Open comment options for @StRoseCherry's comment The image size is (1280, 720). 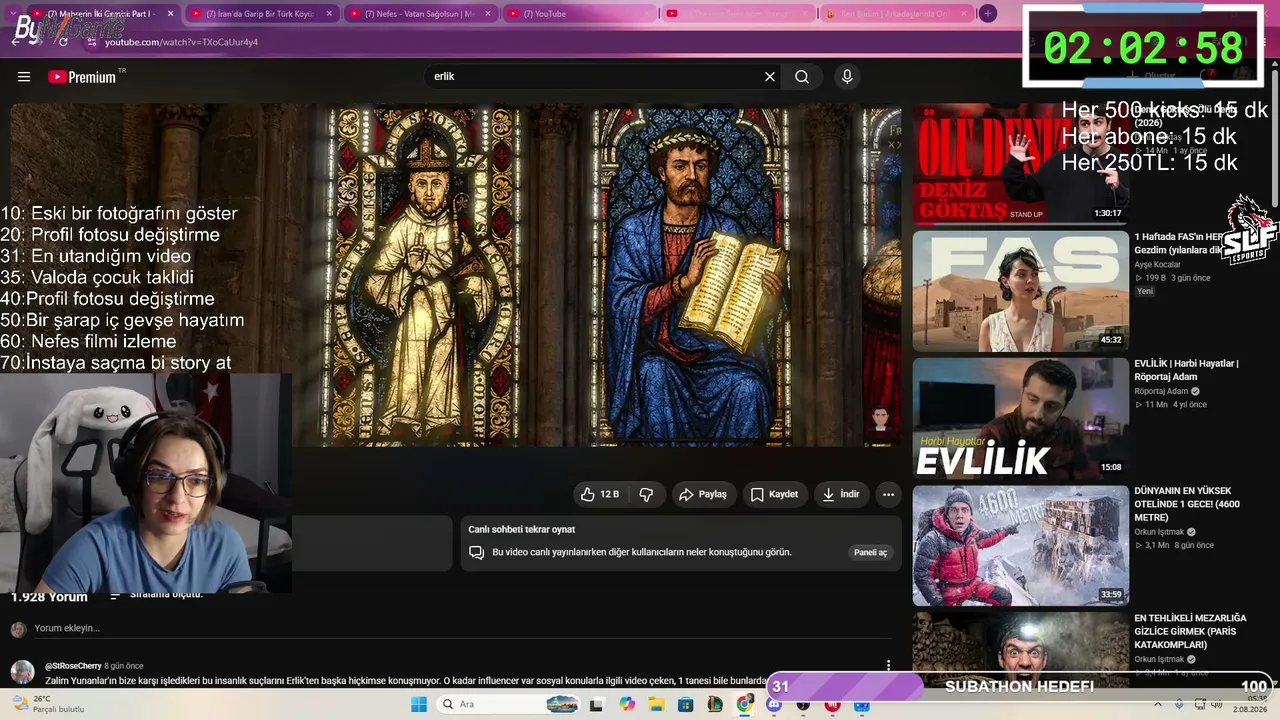(888, 665)
